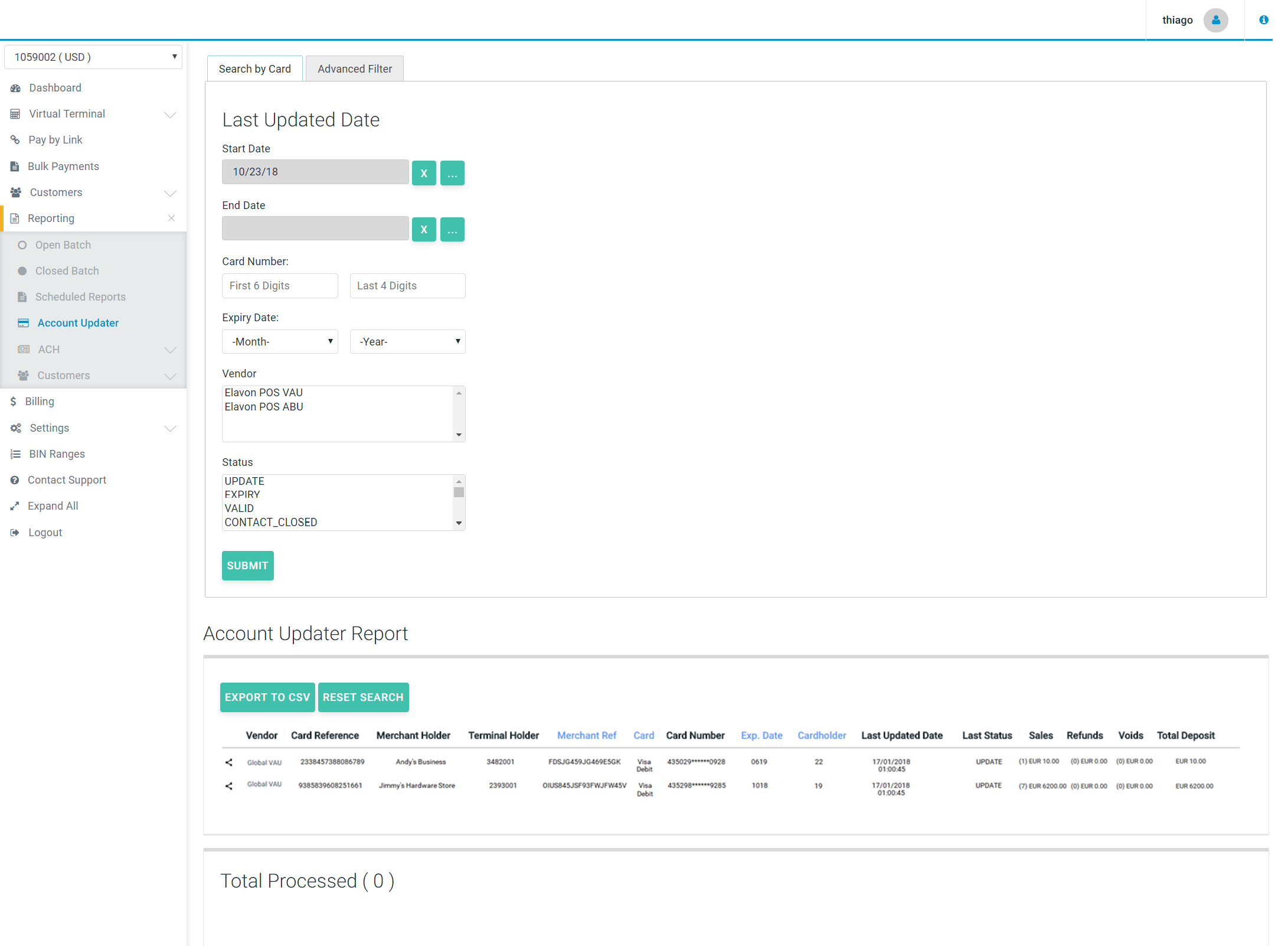Click the blue info icon top right

(1263, 20)
